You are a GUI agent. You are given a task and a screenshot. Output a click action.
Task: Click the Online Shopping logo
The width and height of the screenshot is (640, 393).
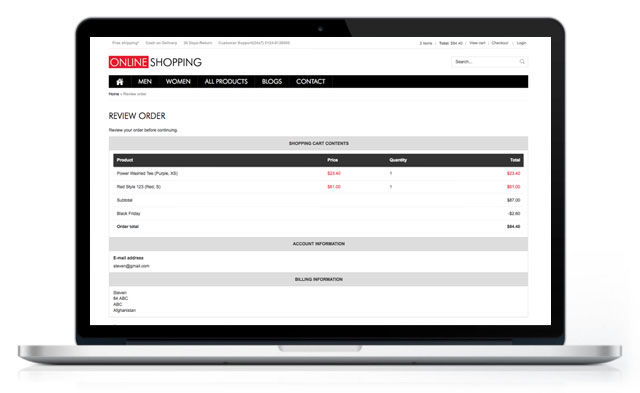(155, 62)
